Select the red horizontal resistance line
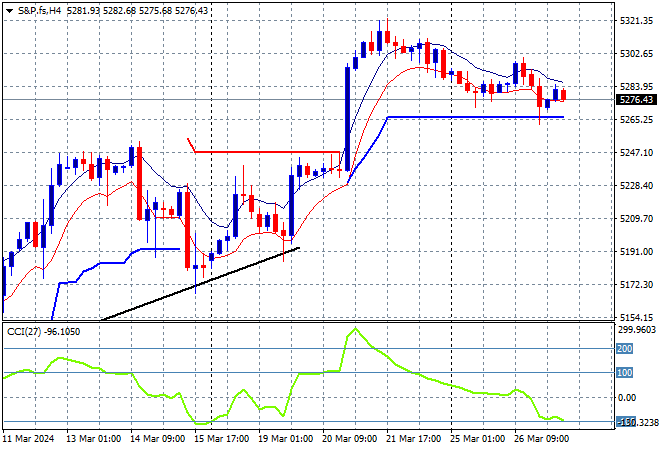Screen dimensions: 660x450 coord(270,152)
